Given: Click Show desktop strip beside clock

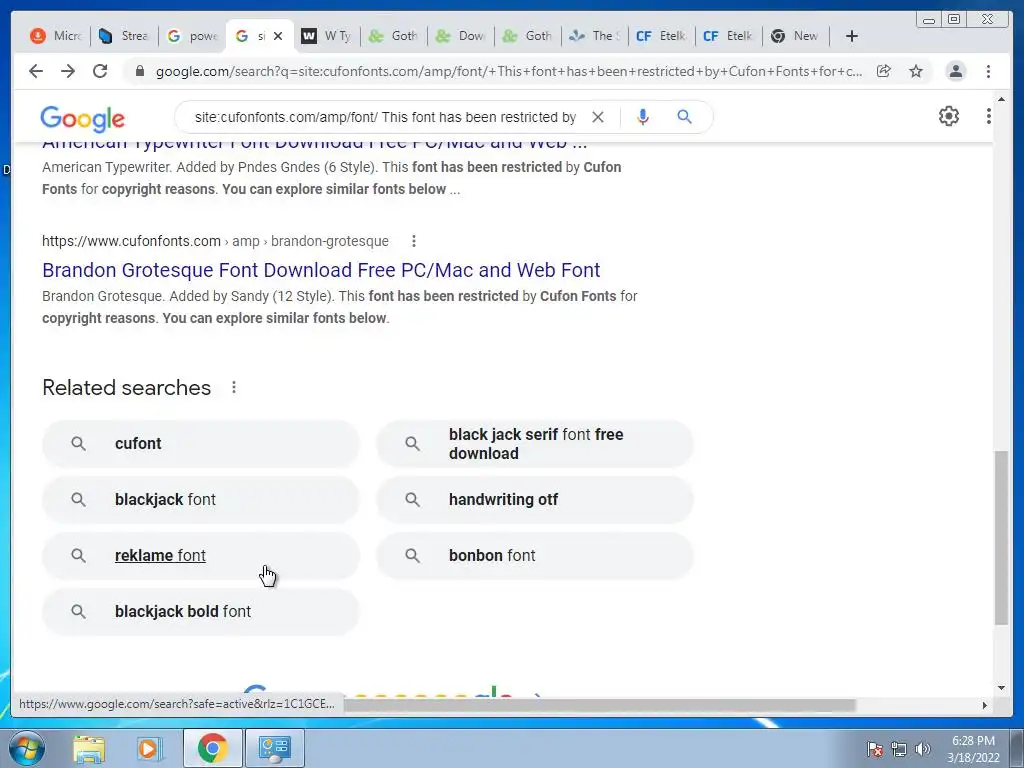Looking at the screenshot, I should tap(1018, 748).
